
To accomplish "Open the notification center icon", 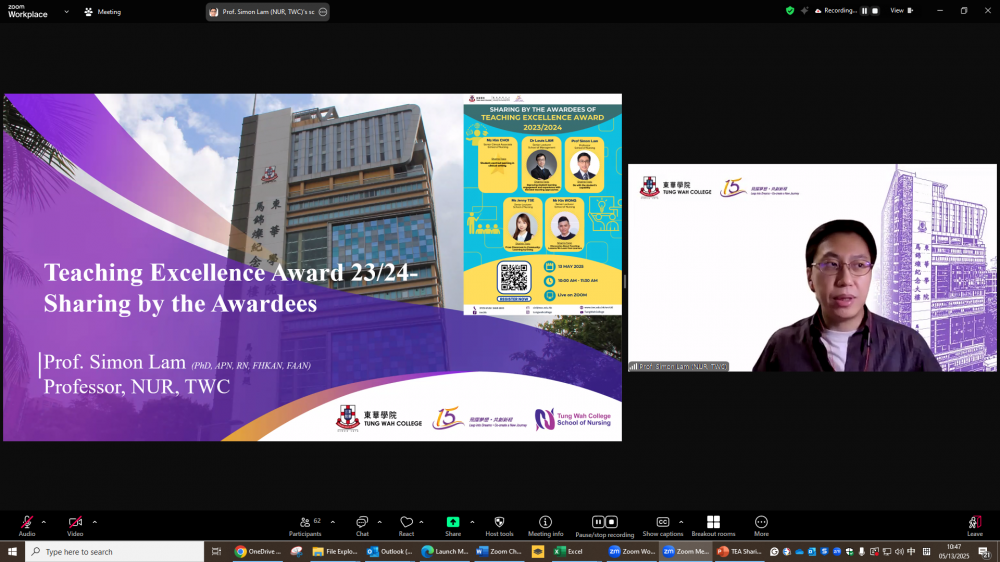I will tap(985, 552).
